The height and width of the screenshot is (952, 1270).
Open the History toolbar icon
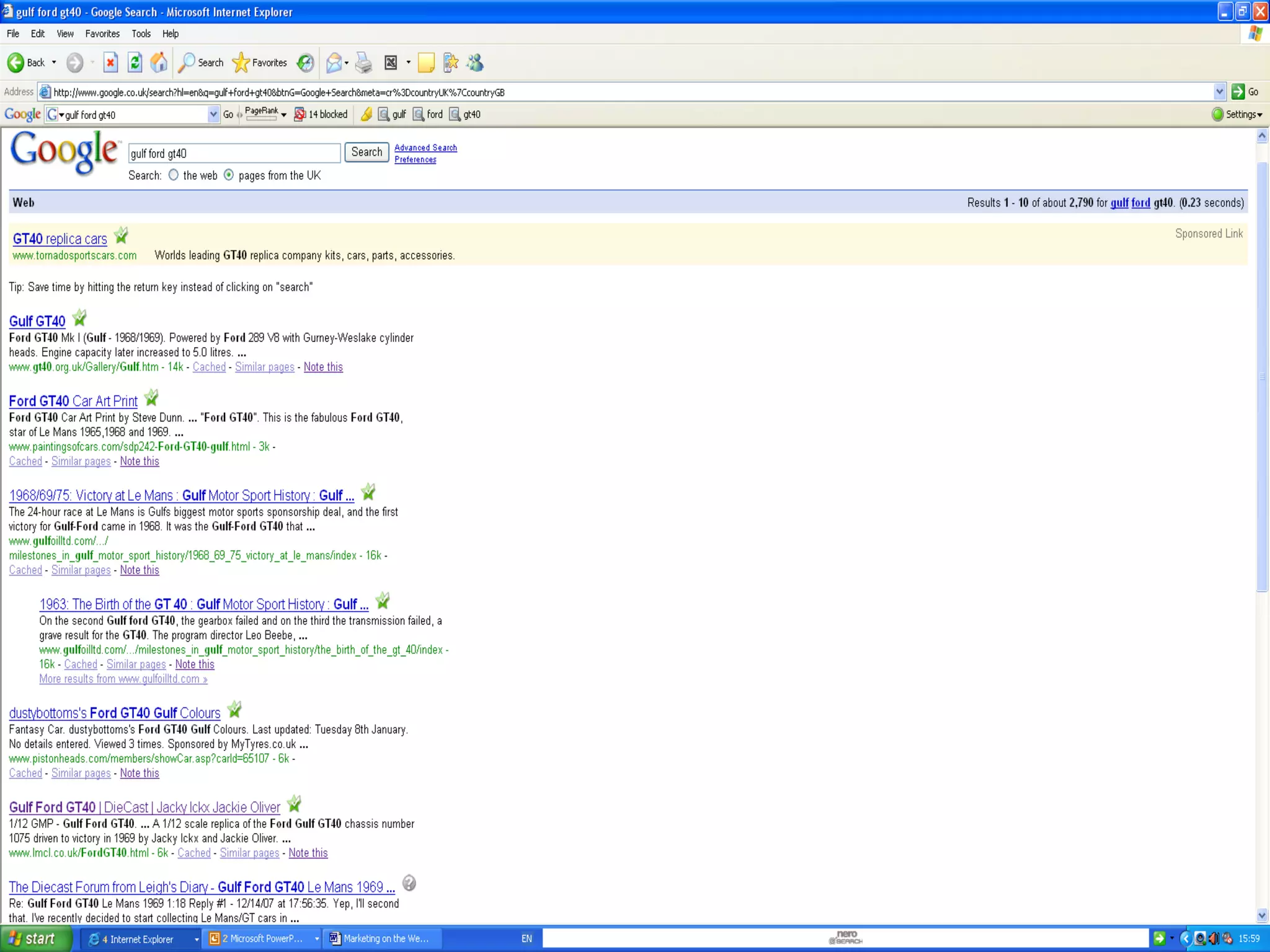pos(305,63)
